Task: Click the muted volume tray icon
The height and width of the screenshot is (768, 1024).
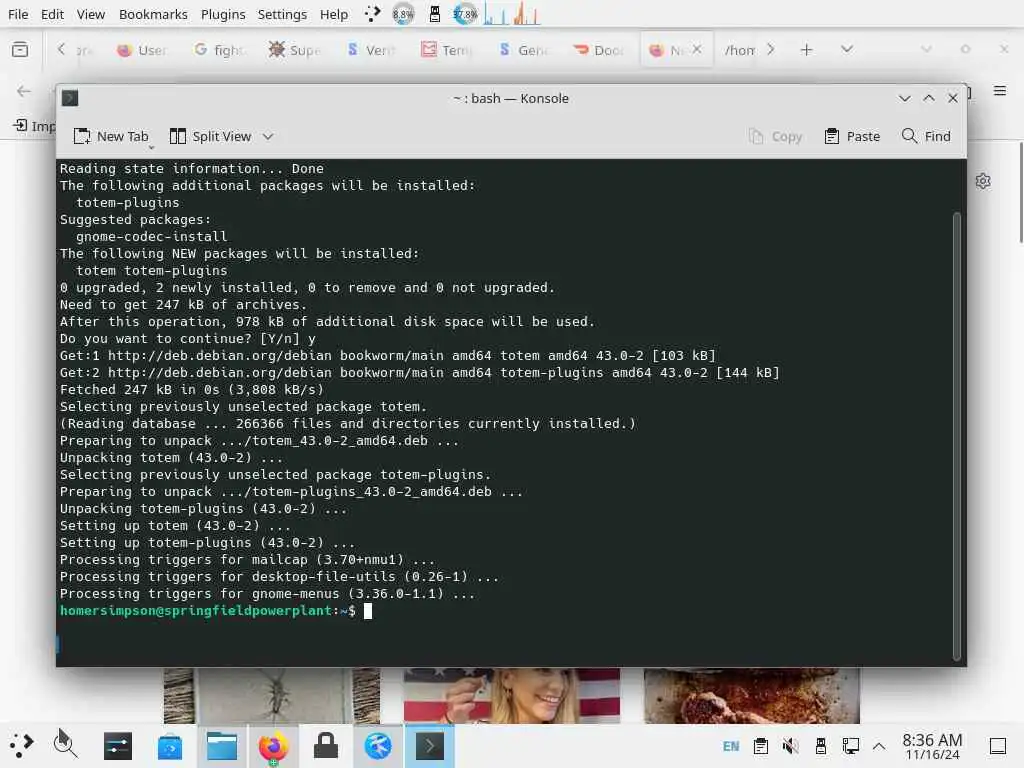Action: point(791,746)
